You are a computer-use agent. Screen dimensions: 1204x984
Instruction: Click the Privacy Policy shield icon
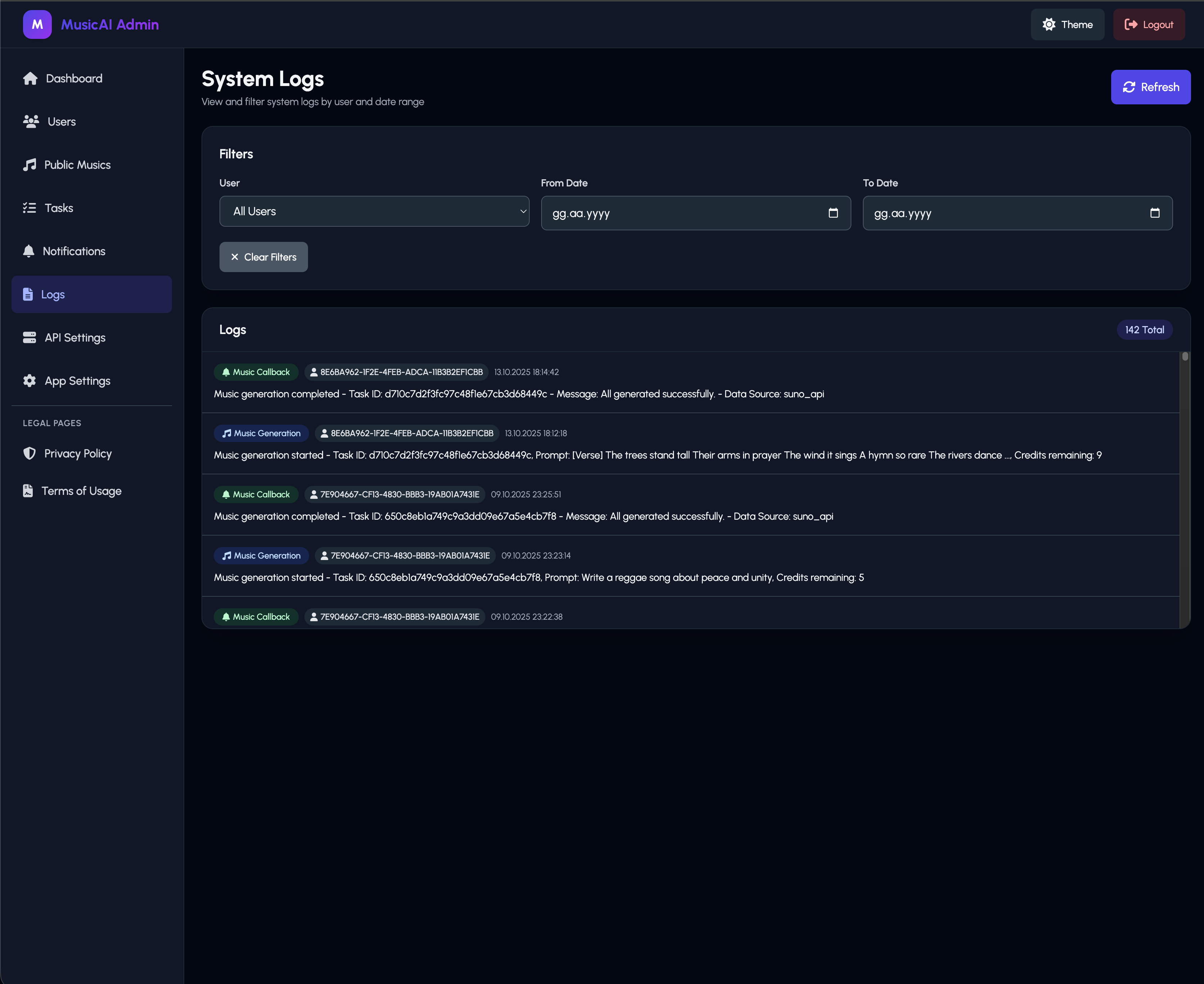pyautogui.click(x=30, y=453)
